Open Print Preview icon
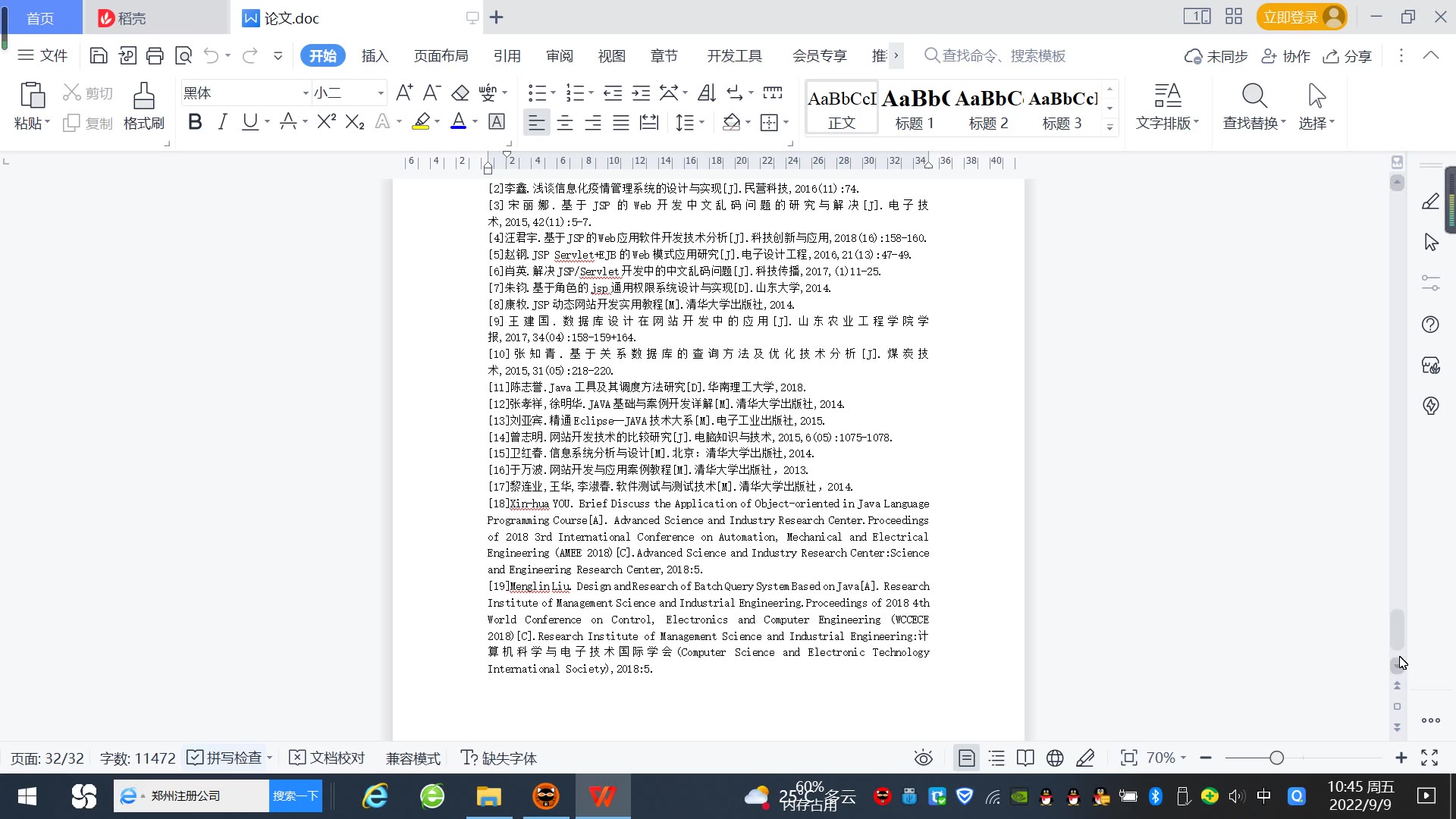The image size is (1456, 819). [x=184, y=55]
